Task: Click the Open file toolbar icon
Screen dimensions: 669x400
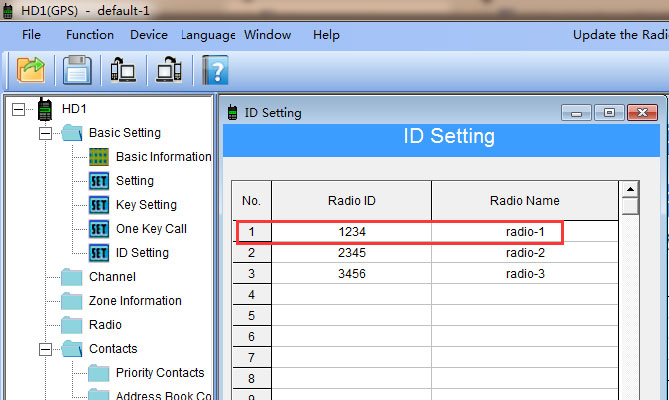Action: [33, 70]
